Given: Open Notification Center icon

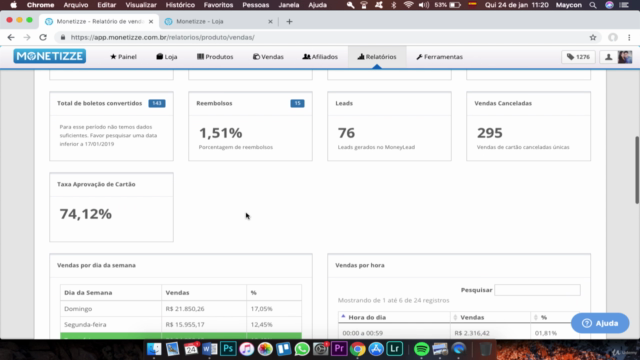Looking at the screenshot, I should point(624,5).
